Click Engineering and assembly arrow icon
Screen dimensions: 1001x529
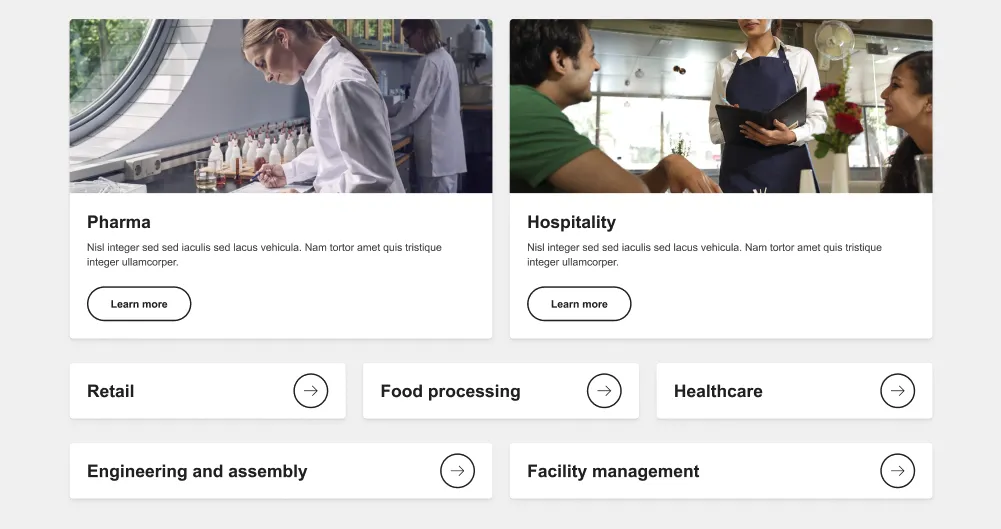[x=457, y=471]
